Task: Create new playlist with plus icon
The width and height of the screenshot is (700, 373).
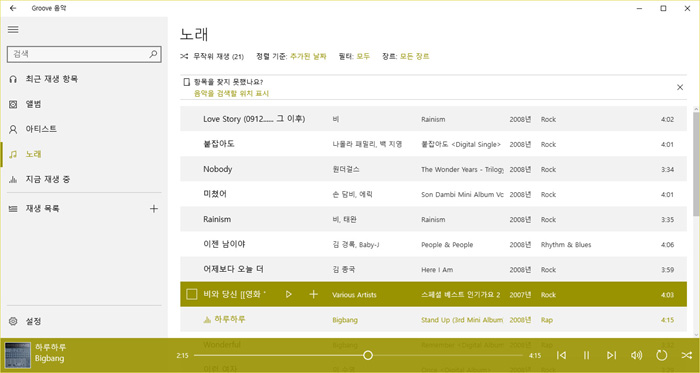Action: click(x=154, y=208)
